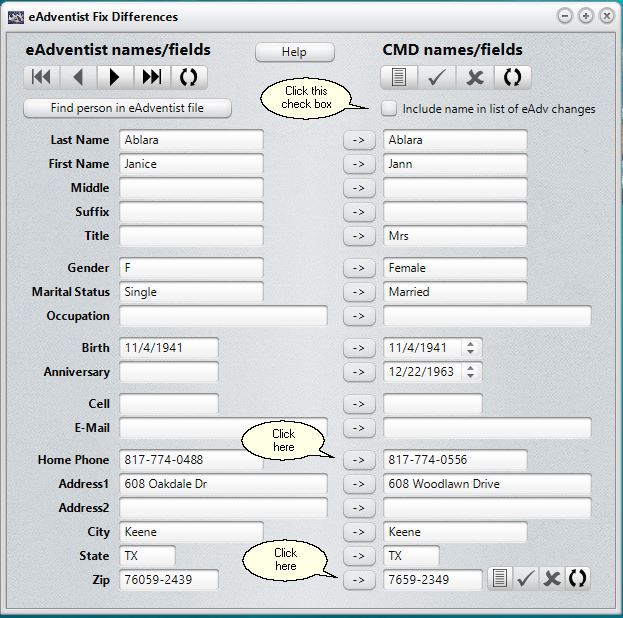Image resolution: width=623 pixels, height=618 pixels.
Task: Click the CMD Cell phone field
Action: 433,404
